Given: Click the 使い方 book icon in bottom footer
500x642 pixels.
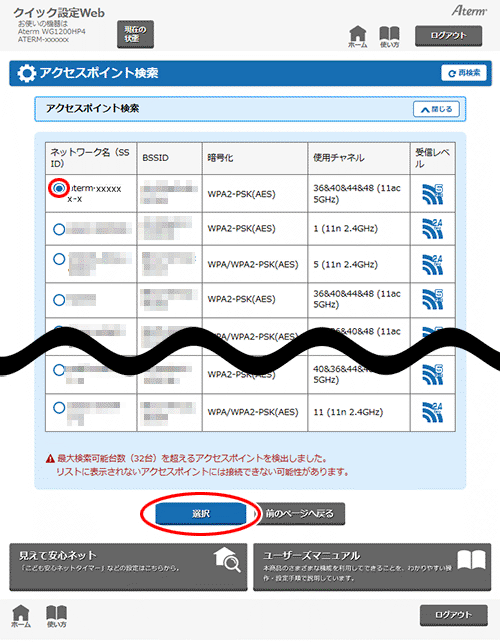Looking at the screenshot, I should tap(57, 616).
